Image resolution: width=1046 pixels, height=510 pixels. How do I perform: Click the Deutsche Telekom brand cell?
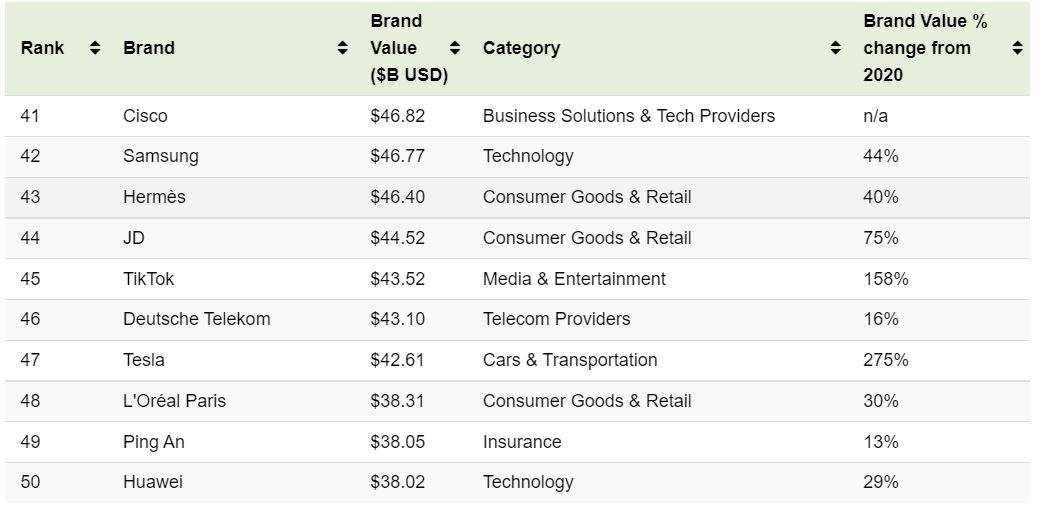pos(197,319)
